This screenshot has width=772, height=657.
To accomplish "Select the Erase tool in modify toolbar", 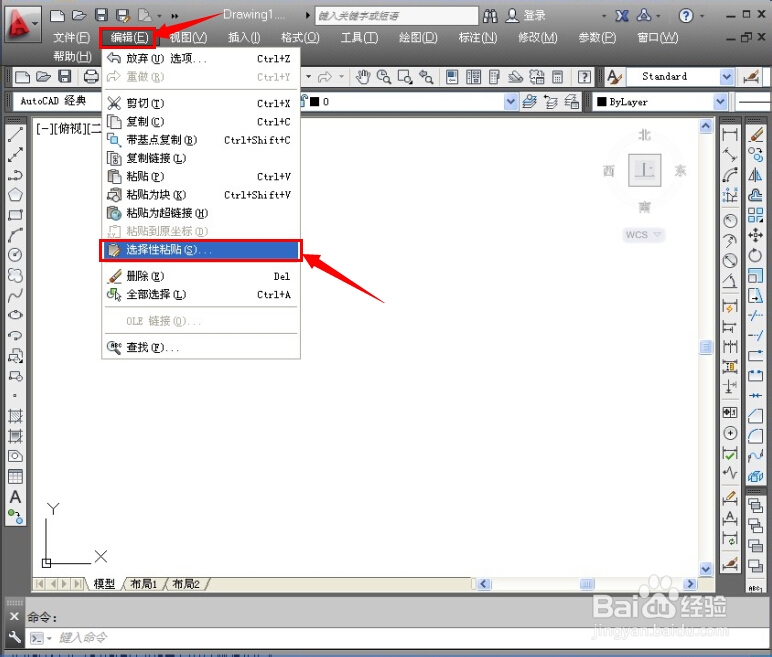I will 755,134.
